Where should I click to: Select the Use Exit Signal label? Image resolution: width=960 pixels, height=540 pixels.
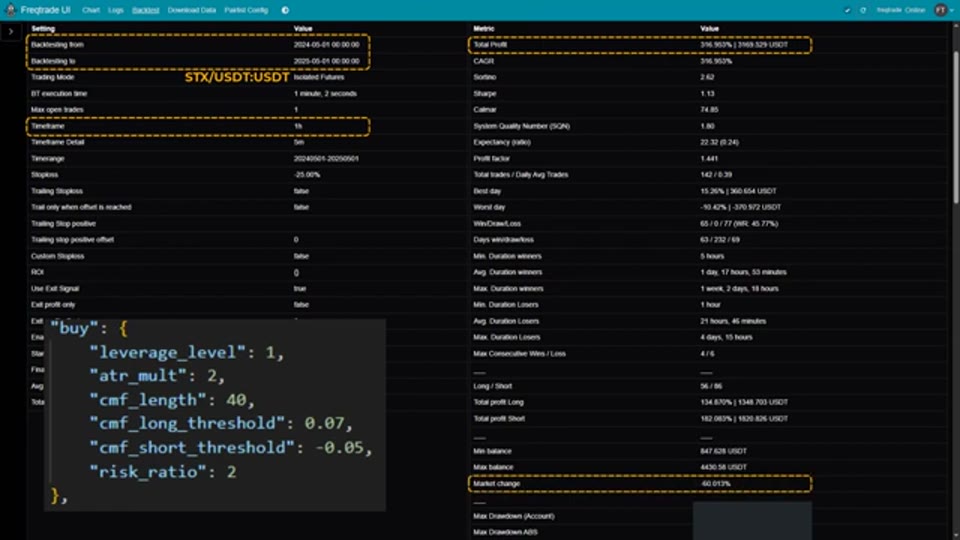[x=55, y=288]
